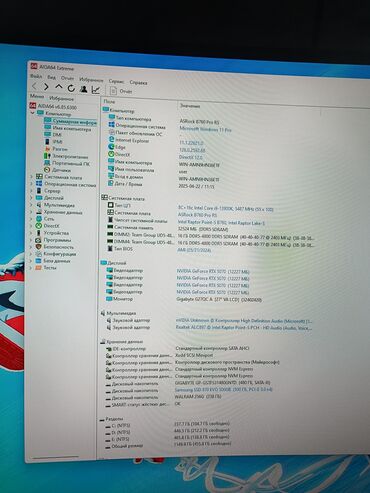The width and height of the screenshot is (370, 493).
Task: Refresh the page with the circular arrow icon
Action: (x=71, y=88)
